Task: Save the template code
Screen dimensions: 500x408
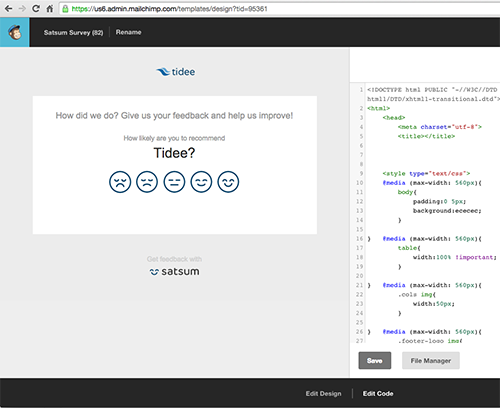Action: 375,361
